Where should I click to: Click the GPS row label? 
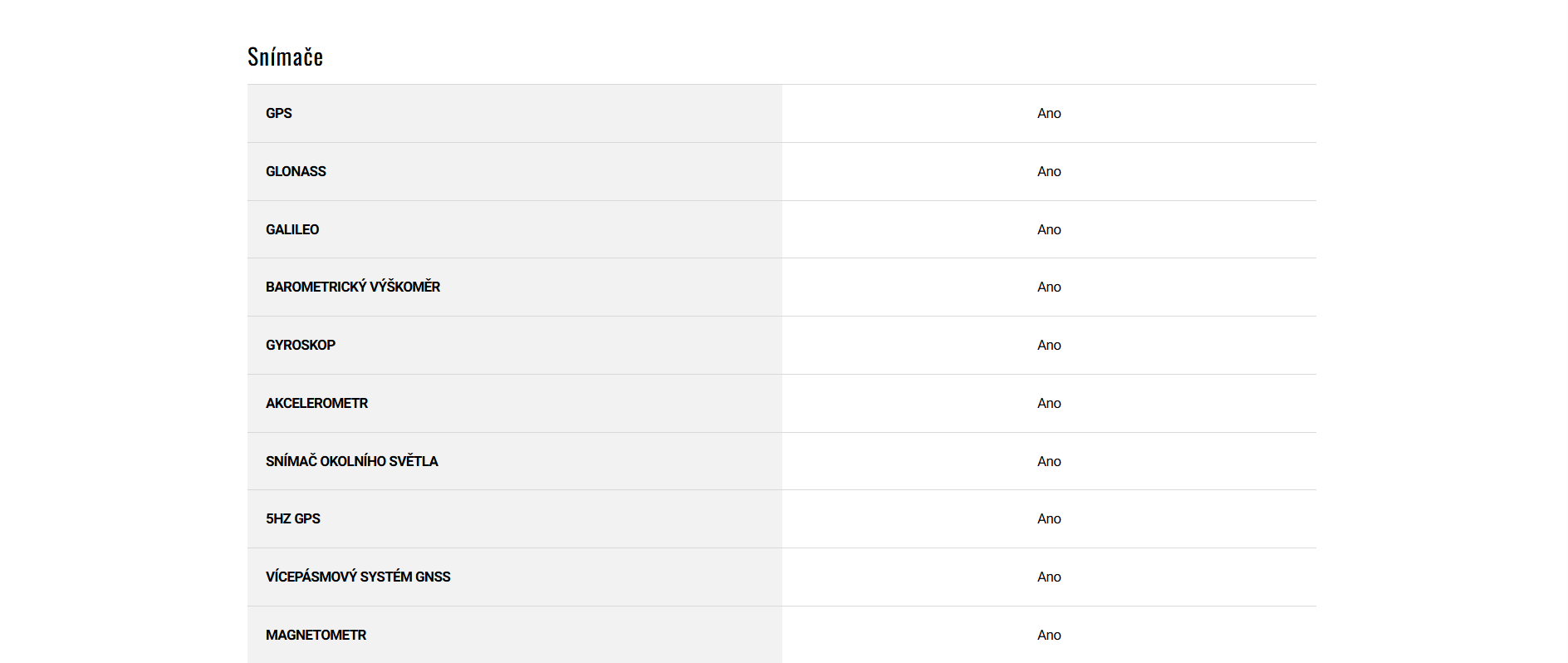(279, 113)
